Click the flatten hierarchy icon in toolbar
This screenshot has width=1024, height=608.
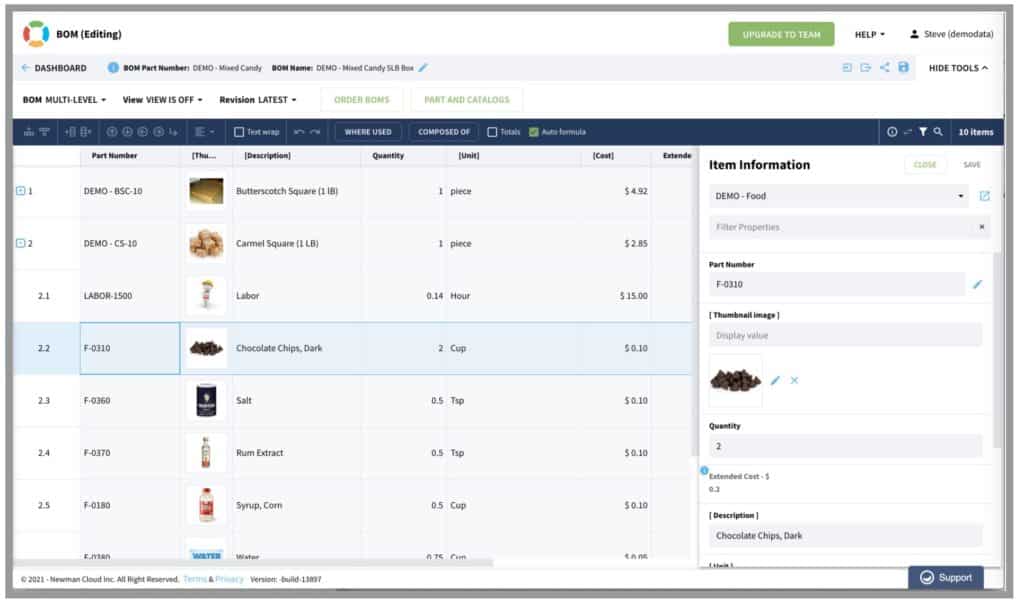29,132
